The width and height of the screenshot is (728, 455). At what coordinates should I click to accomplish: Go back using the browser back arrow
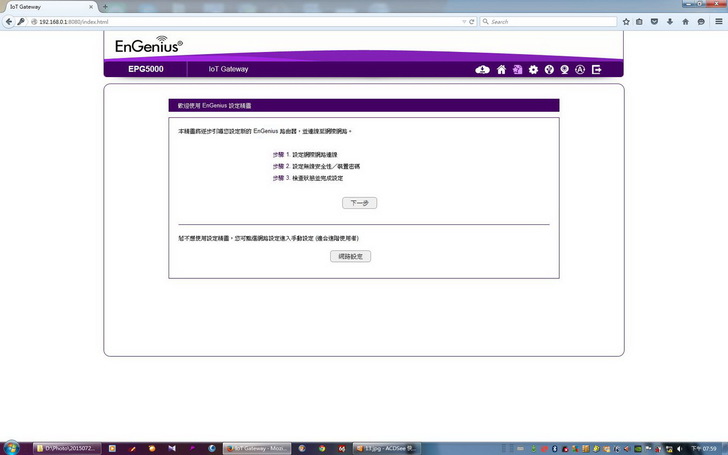tap(9, 21)
